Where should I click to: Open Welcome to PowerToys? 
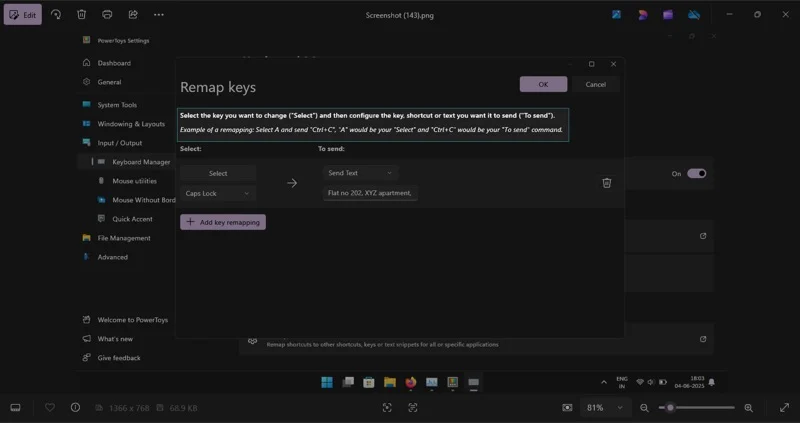(133, 320)
